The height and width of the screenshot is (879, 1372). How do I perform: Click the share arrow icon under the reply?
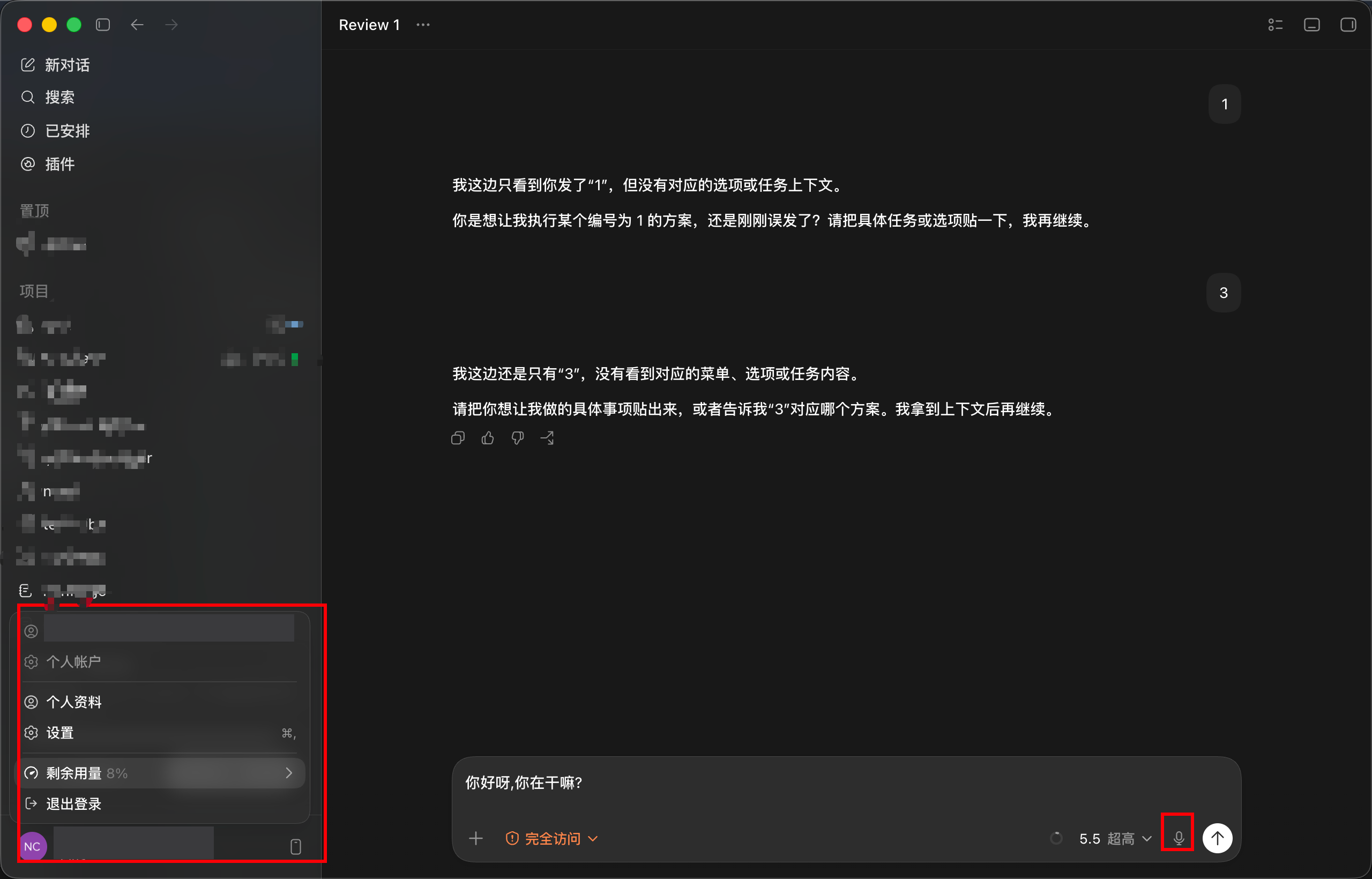coord(547,438)
